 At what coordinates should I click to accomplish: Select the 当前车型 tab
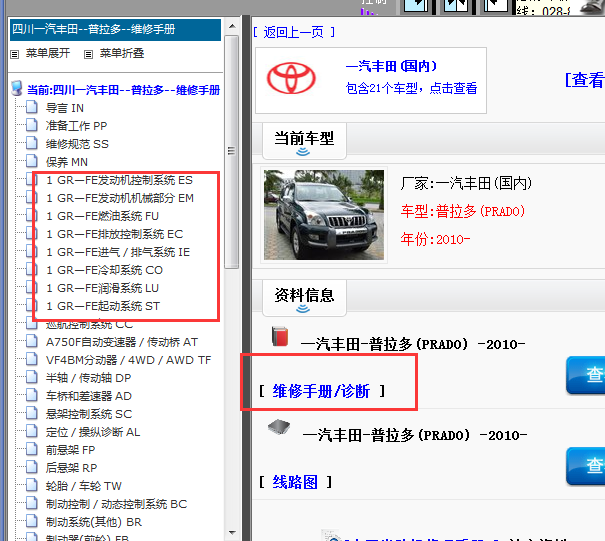point(304,140)
